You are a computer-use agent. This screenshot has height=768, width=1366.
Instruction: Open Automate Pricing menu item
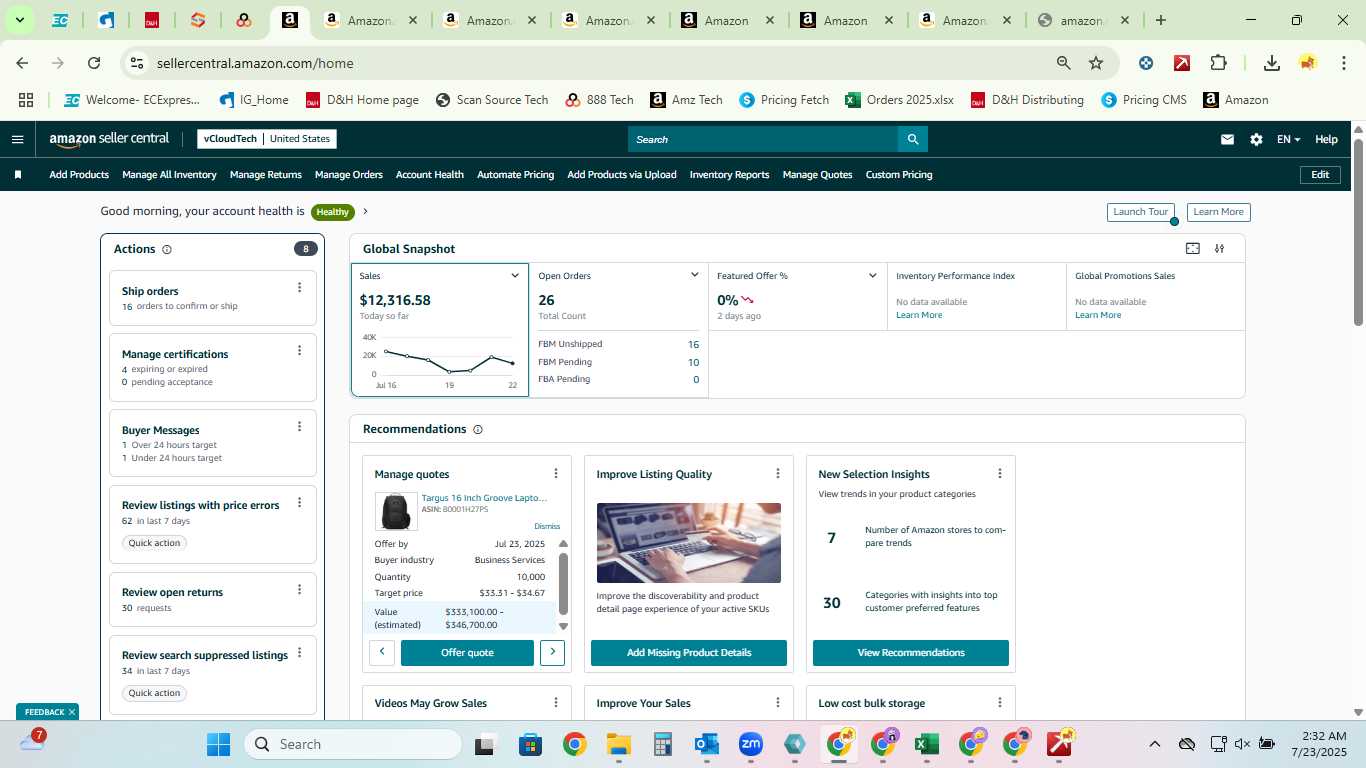coord(515,175)
